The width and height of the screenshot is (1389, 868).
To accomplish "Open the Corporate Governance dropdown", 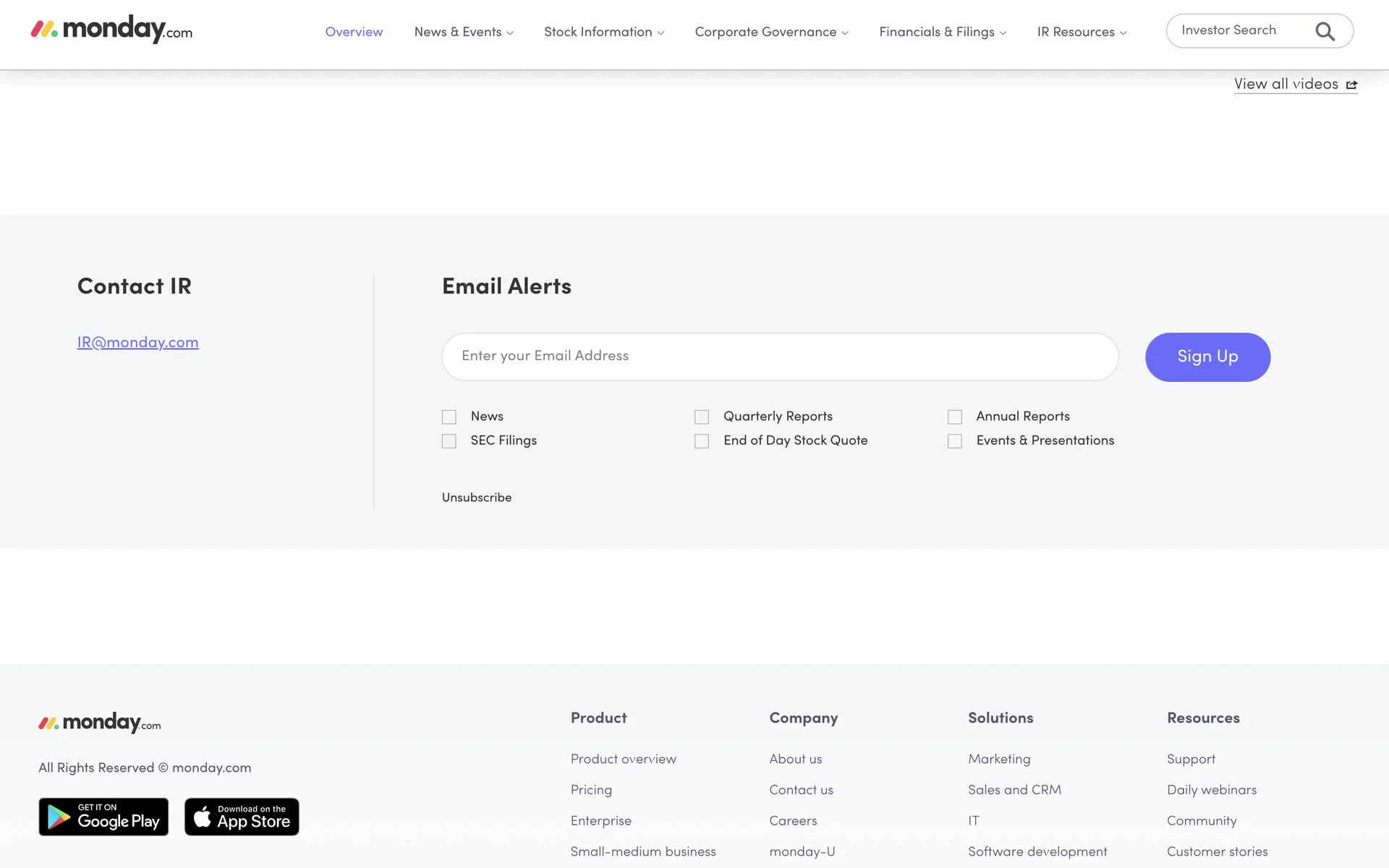I will 771,32.
